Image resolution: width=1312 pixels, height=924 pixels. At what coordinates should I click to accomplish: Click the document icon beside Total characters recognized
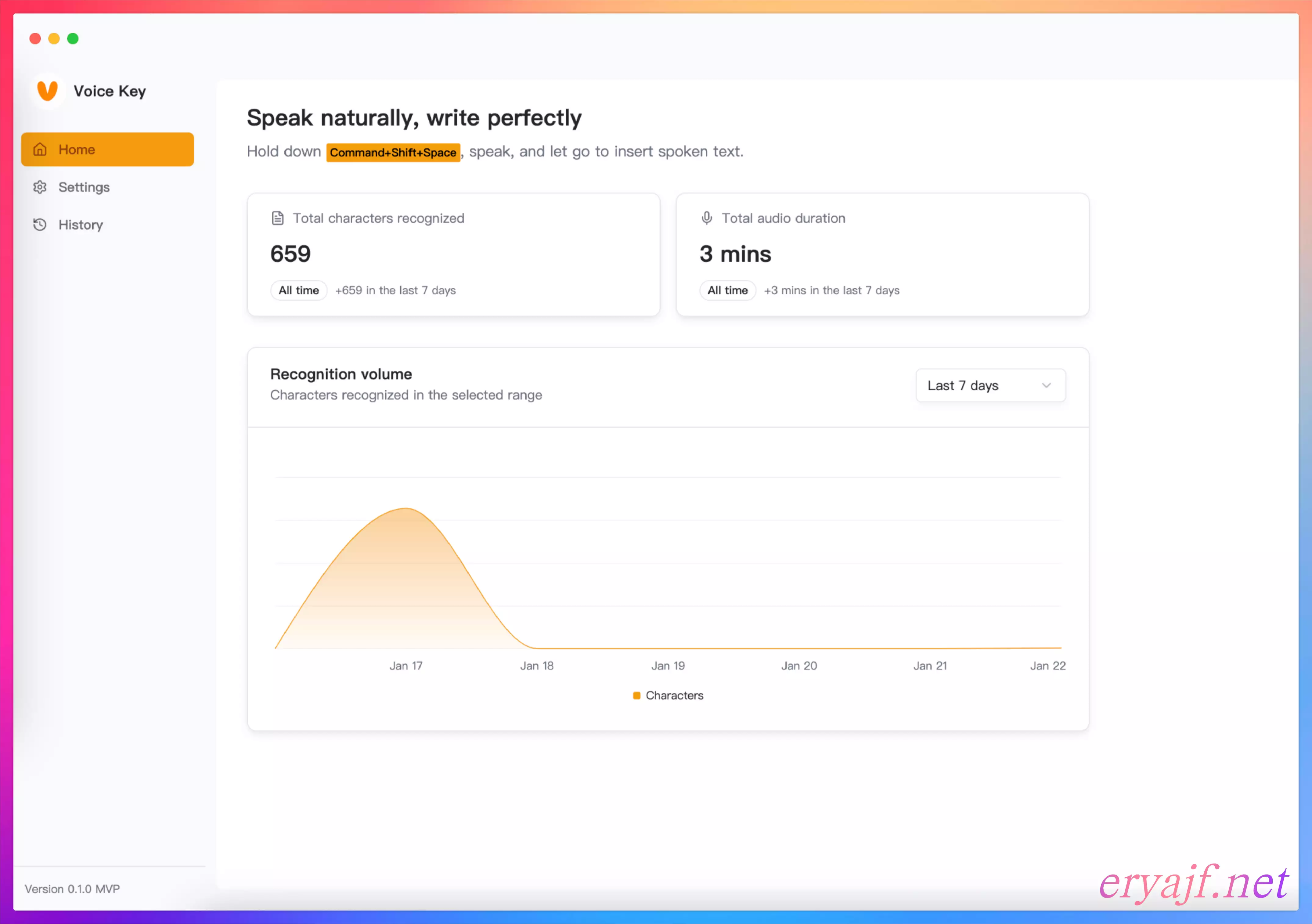tap(277, 218)
